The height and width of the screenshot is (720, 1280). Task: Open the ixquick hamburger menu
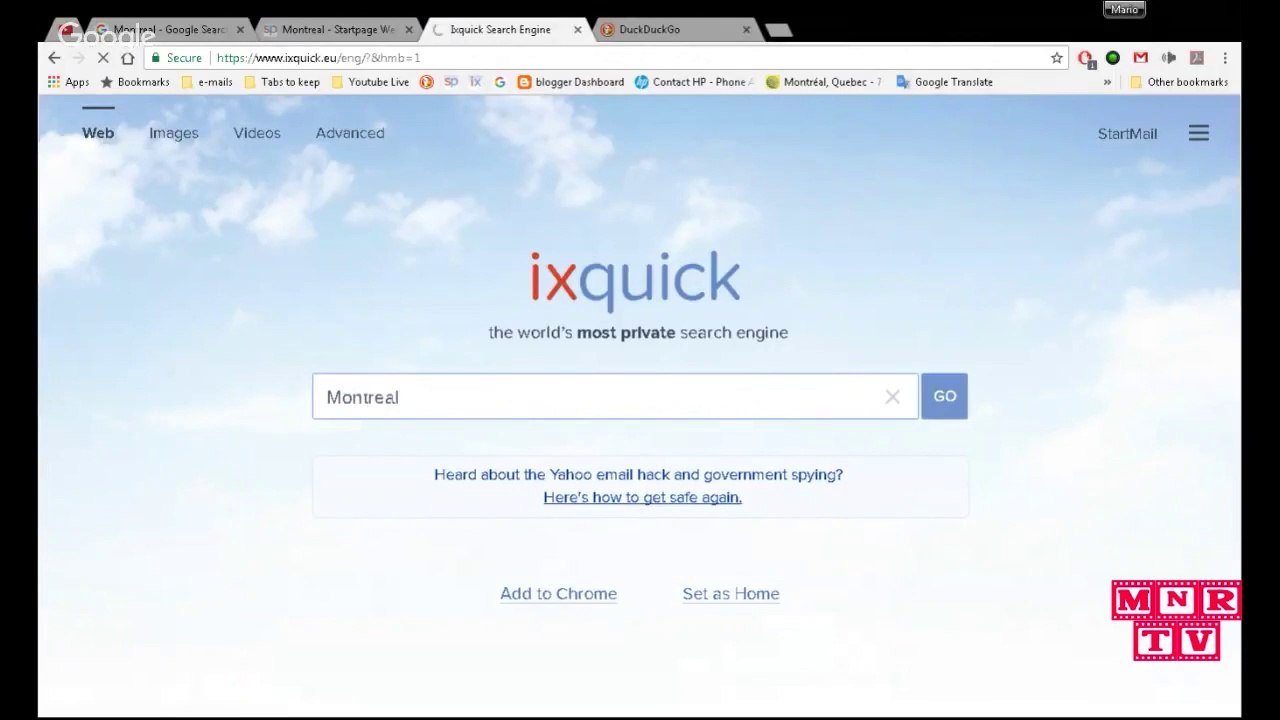pos(1198,133)
